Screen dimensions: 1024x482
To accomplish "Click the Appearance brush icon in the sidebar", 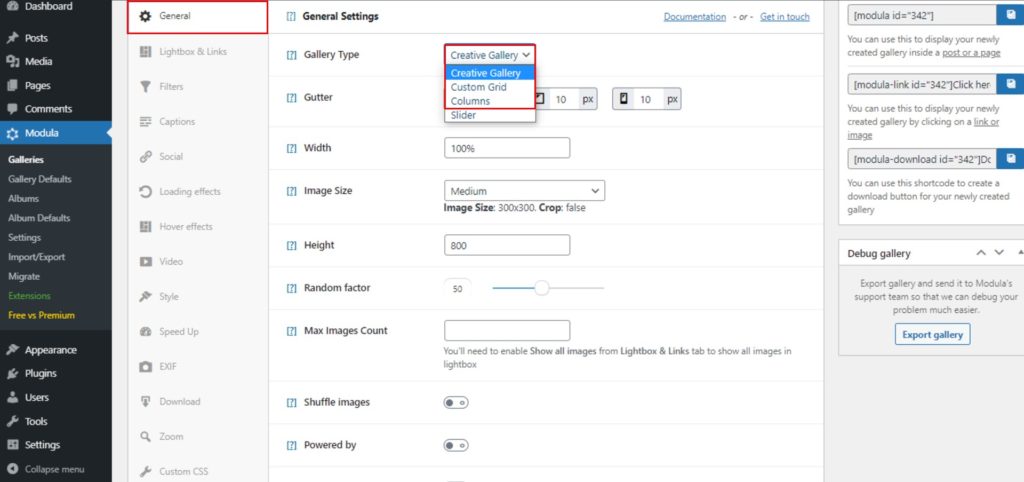I will pos(12,350).
